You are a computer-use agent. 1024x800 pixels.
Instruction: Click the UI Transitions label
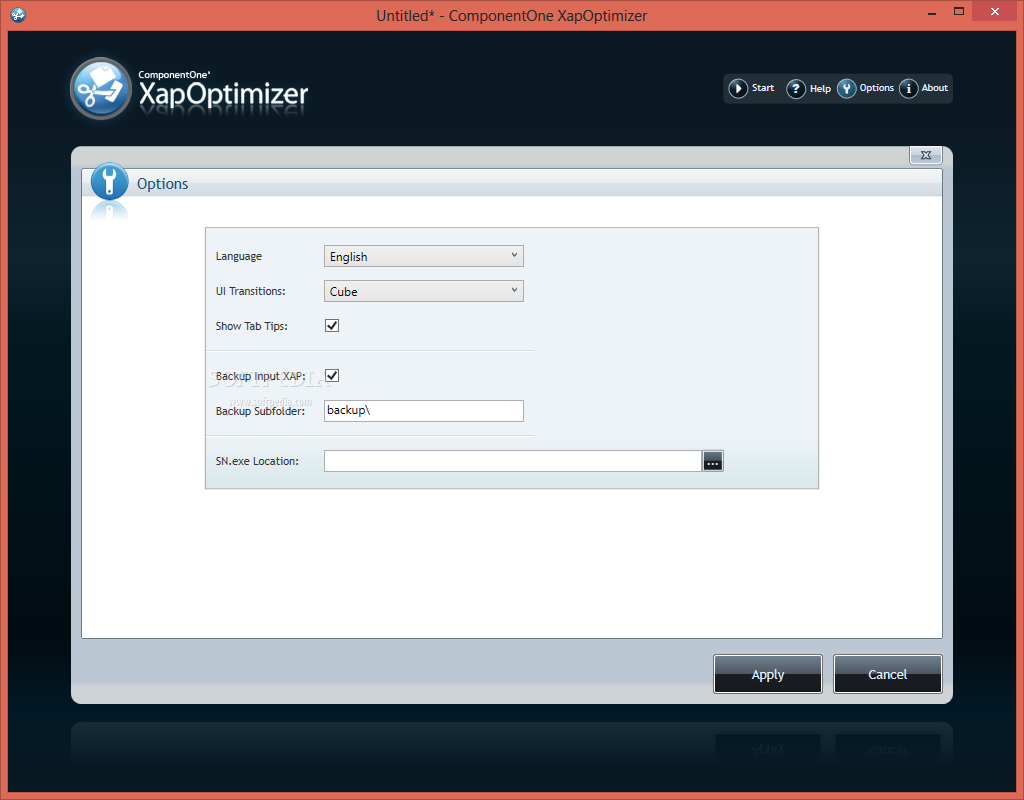251,291
